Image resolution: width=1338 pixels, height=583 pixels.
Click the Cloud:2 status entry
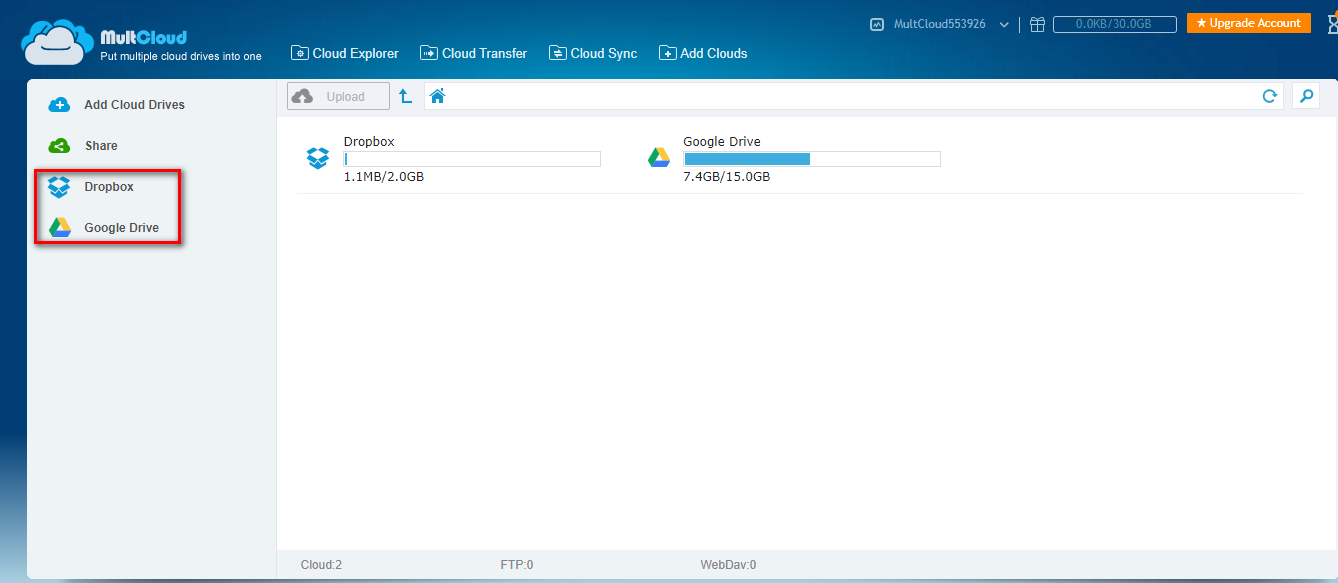[321, 565]
